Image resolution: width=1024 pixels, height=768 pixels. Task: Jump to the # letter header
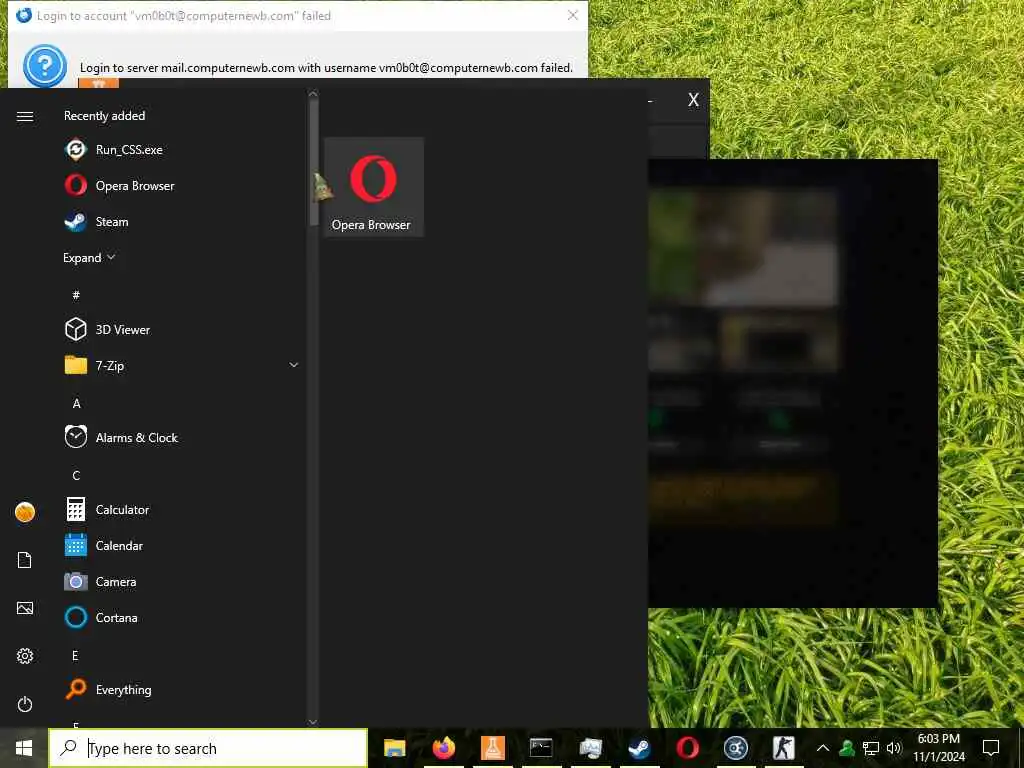pyautogui.click(x=76, y=295)
